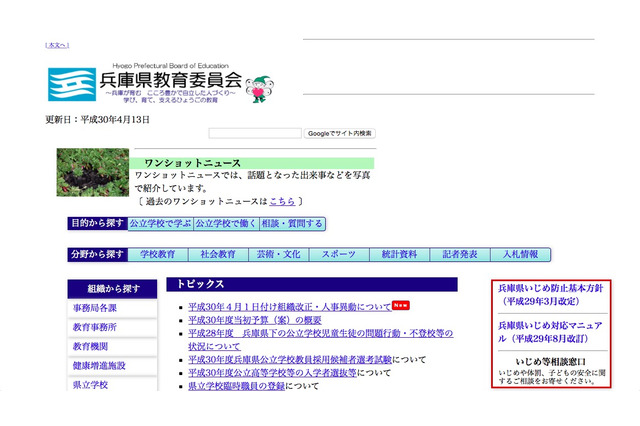Click the fairy mascot character image
640x426 pixels.
260,88
